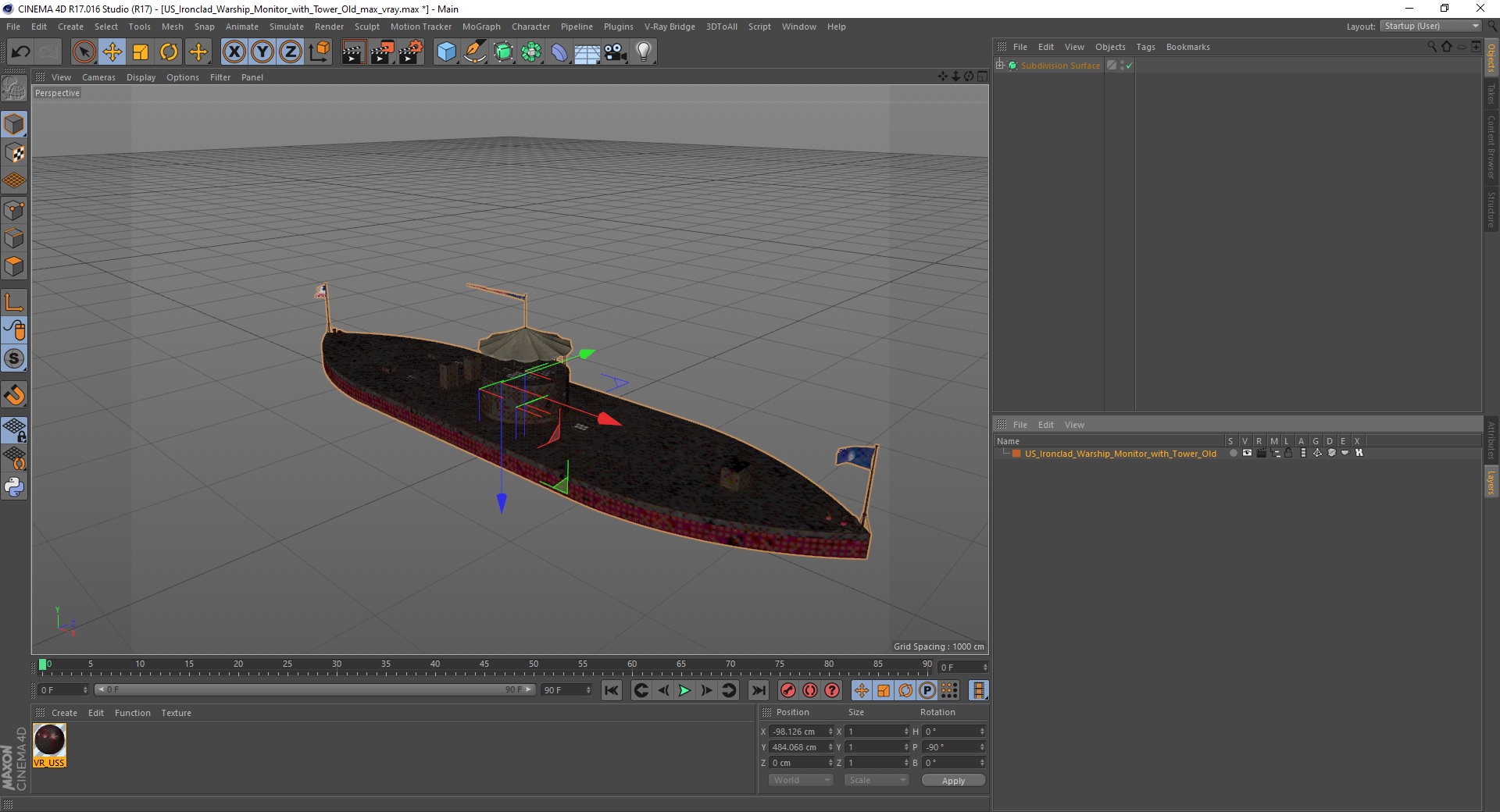Switch to Model mode
This screenshot has width=1500, height=812.
tap(14, 124)
